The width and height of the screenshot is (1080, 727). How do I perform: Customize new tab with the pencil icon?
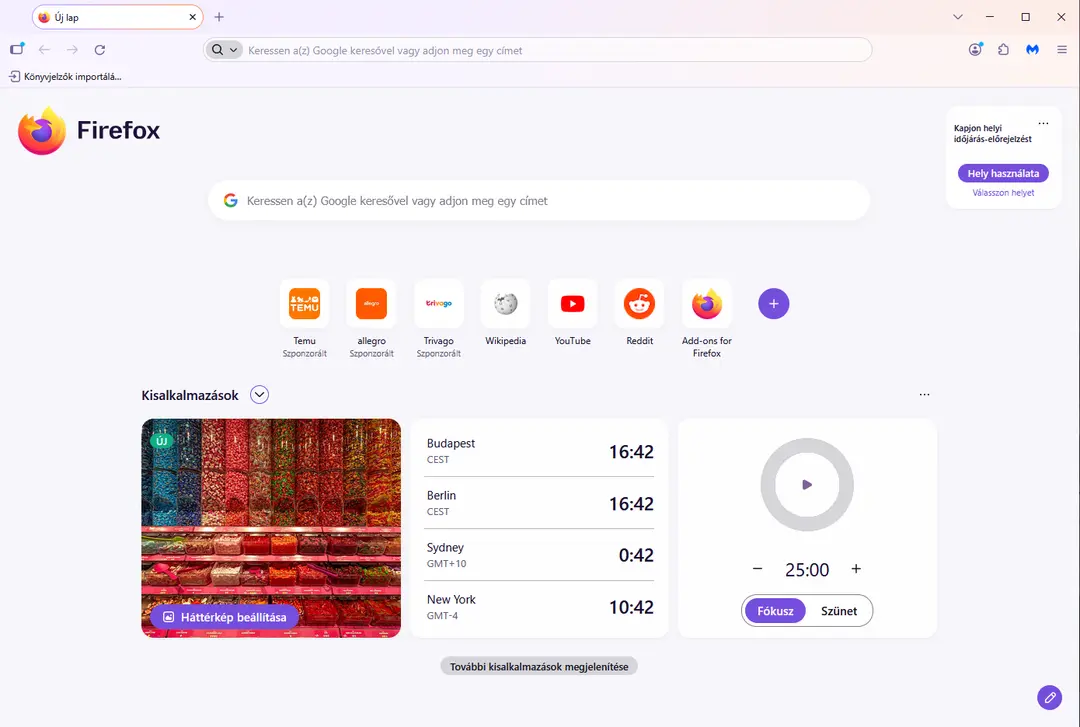1050,697
